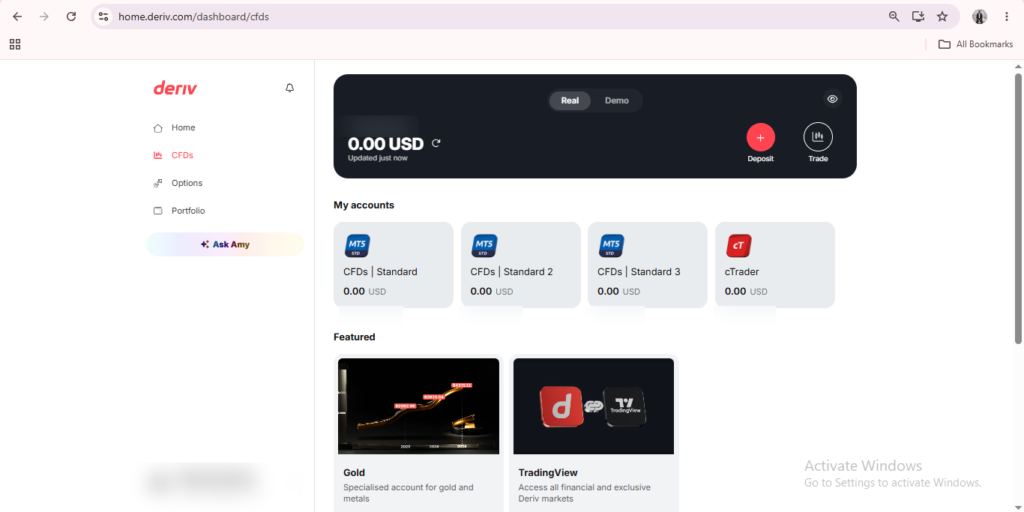This screenshot has width=1024, height=512.
Task: Click MT5 icon on CFDs | Standard 2 card
Action: tap(484, 246)
